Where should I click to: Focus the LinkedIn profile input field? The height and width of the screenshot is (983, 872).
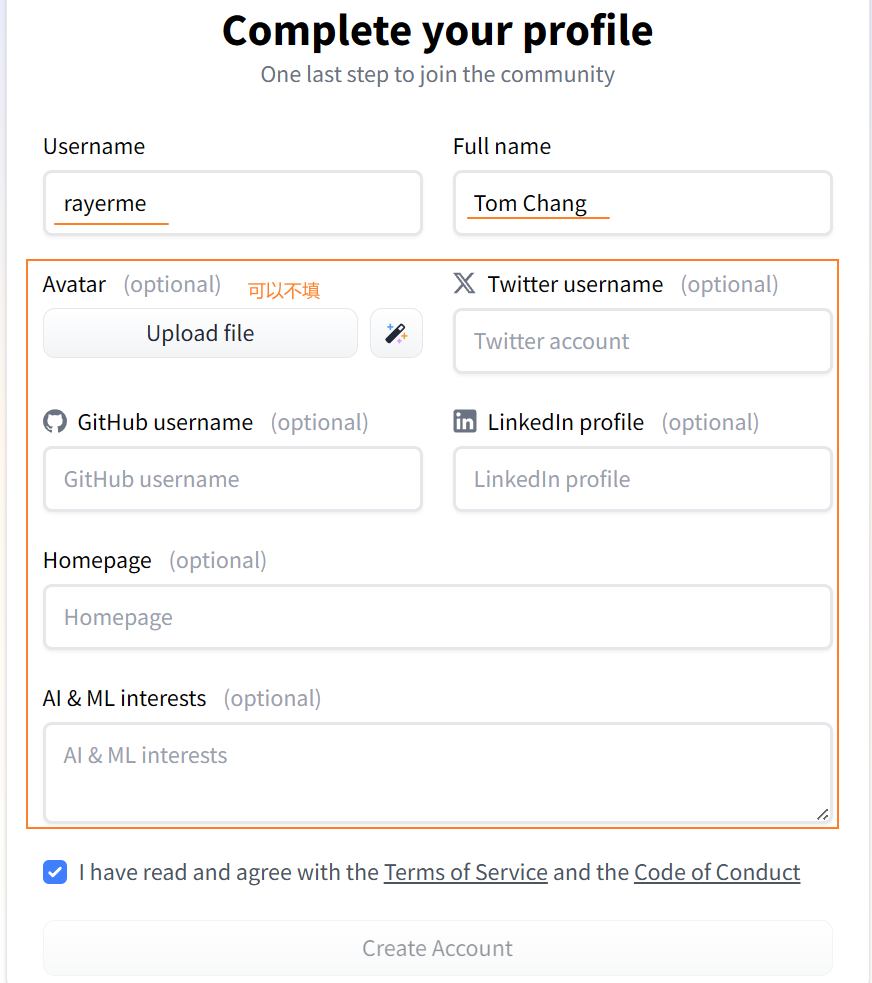point(642,480)
